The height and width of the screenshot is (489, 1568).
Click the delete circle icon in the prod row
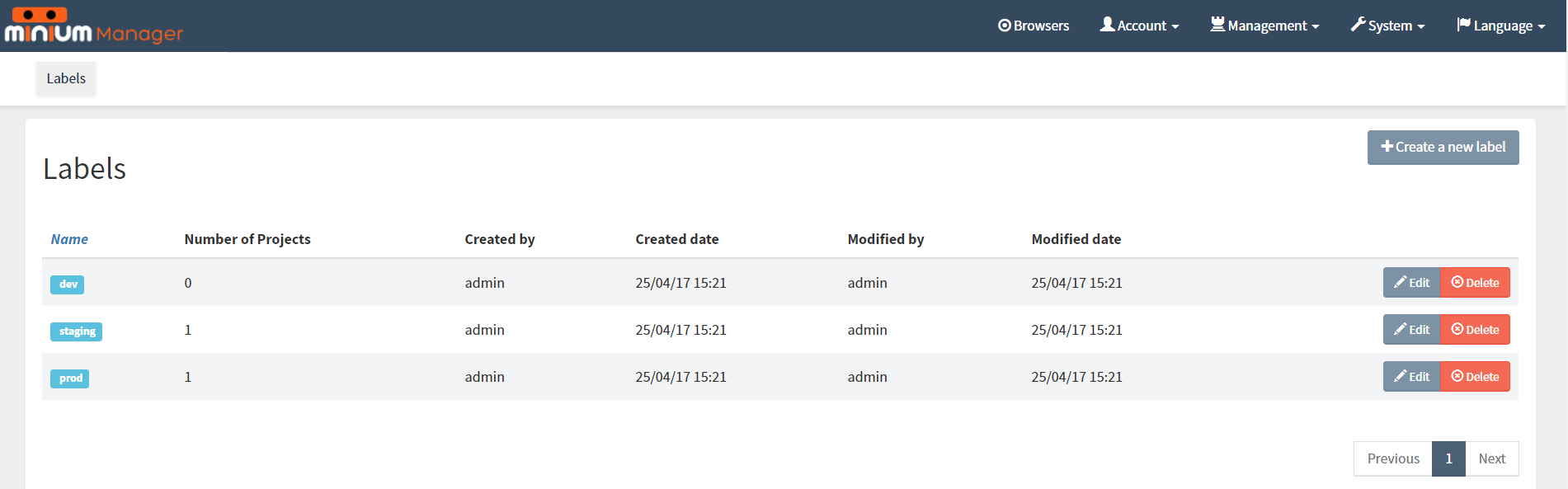[1457, 376]
